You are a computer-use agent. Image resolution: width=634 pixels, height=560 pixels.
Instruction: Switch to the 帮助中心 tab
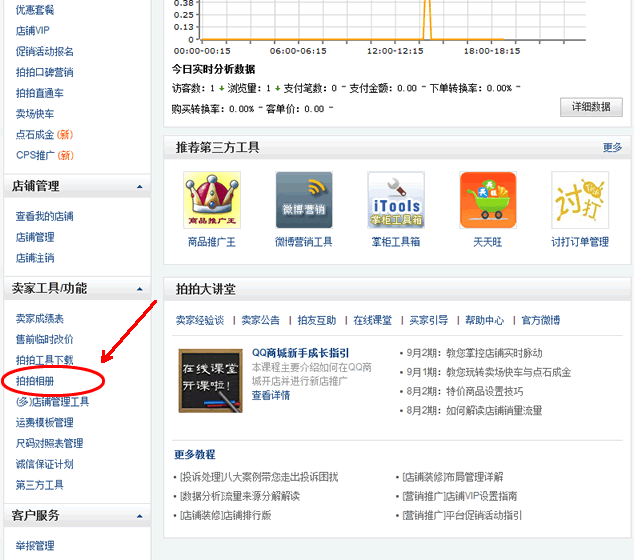click(x=484, y=320)
